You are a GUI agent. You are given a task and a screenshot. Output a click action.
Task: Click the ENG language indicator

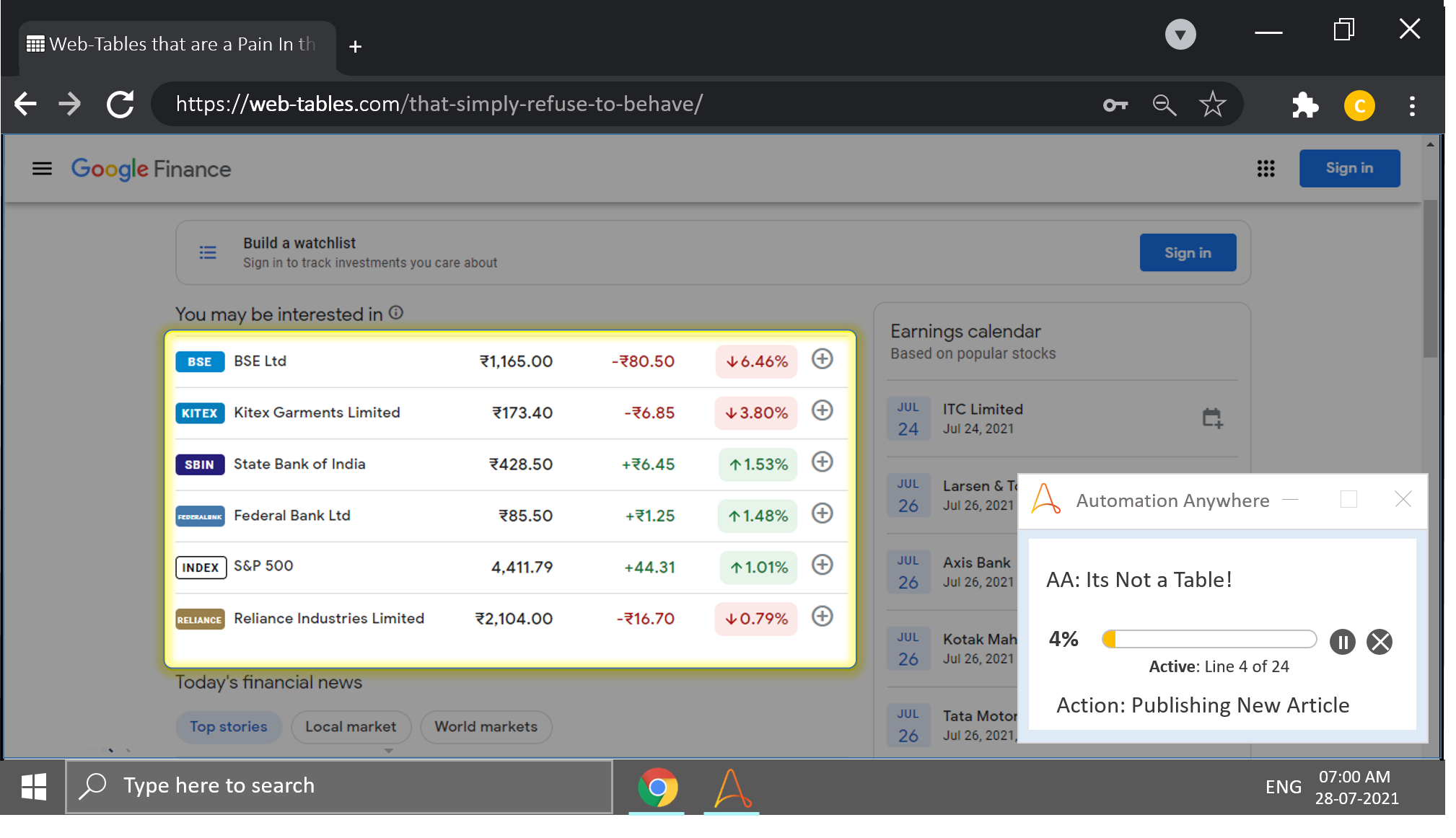[1283, 787]
